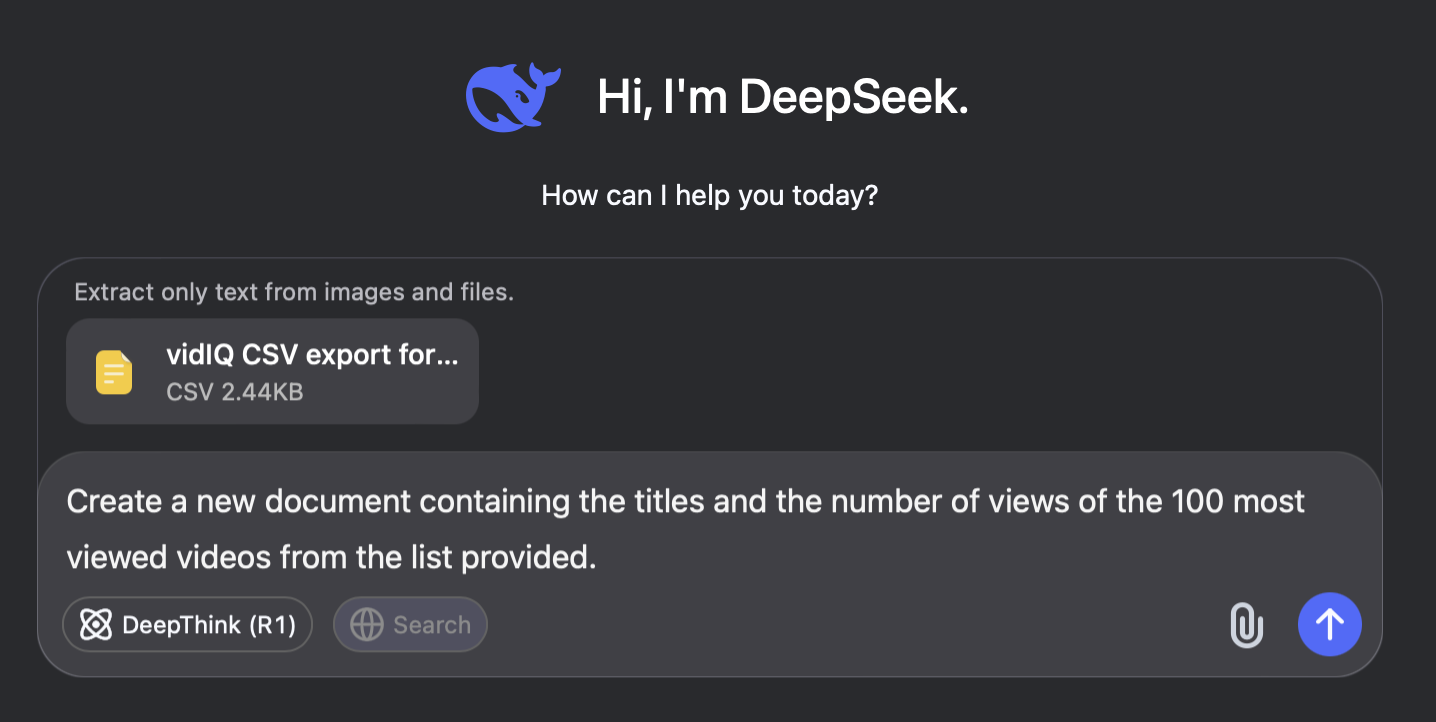1436x722 pixels.
Task: Click the "CSV 2.44KB" file size label
Action: pos(235,391)
